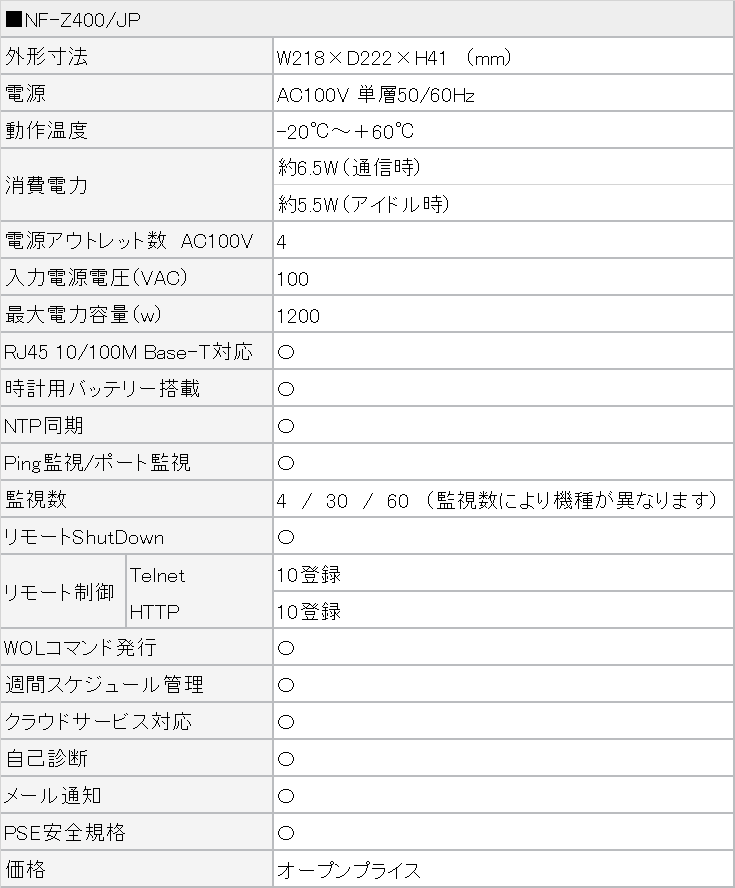Click the circle mark for リモートShutDown
Image resolution: width=735 pixels, height=888 pixels.
coord(285,537)
